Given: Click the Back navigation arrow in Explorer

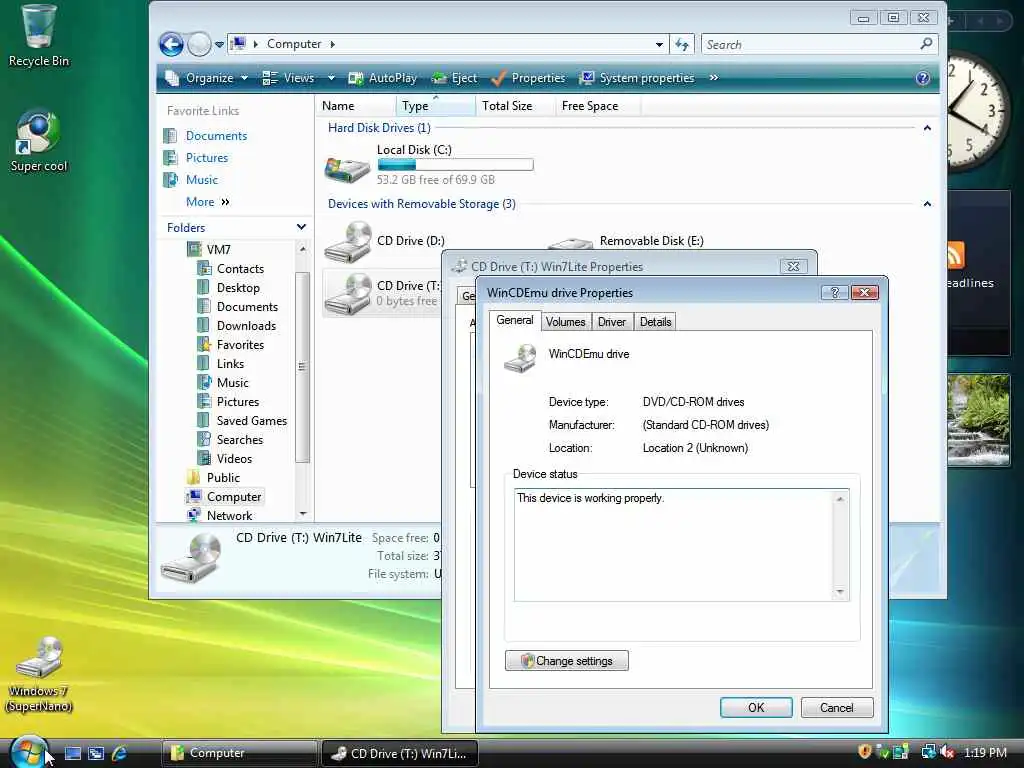Looking at the screenshot, I should pos(171,44).
